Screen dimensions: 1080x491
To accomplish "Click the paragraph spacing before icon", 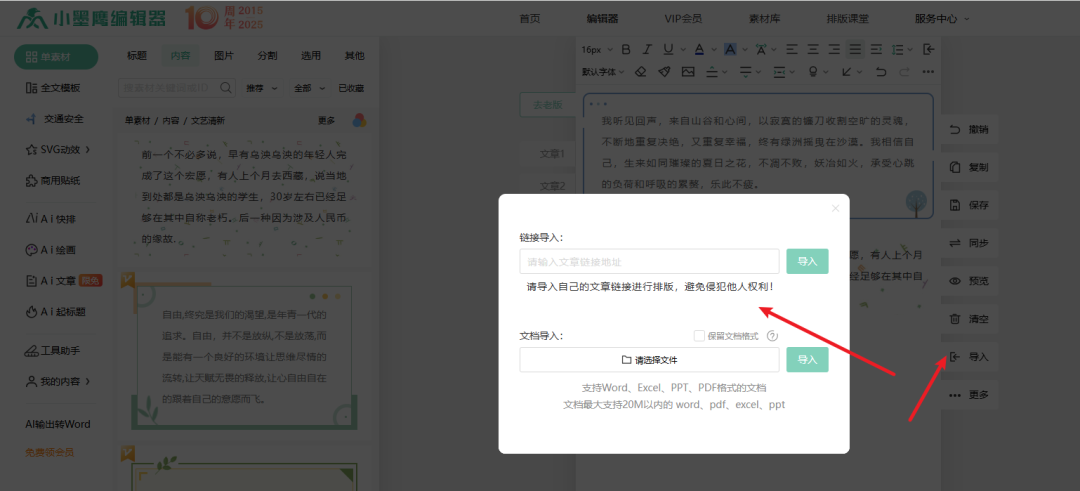I will 713,71.
